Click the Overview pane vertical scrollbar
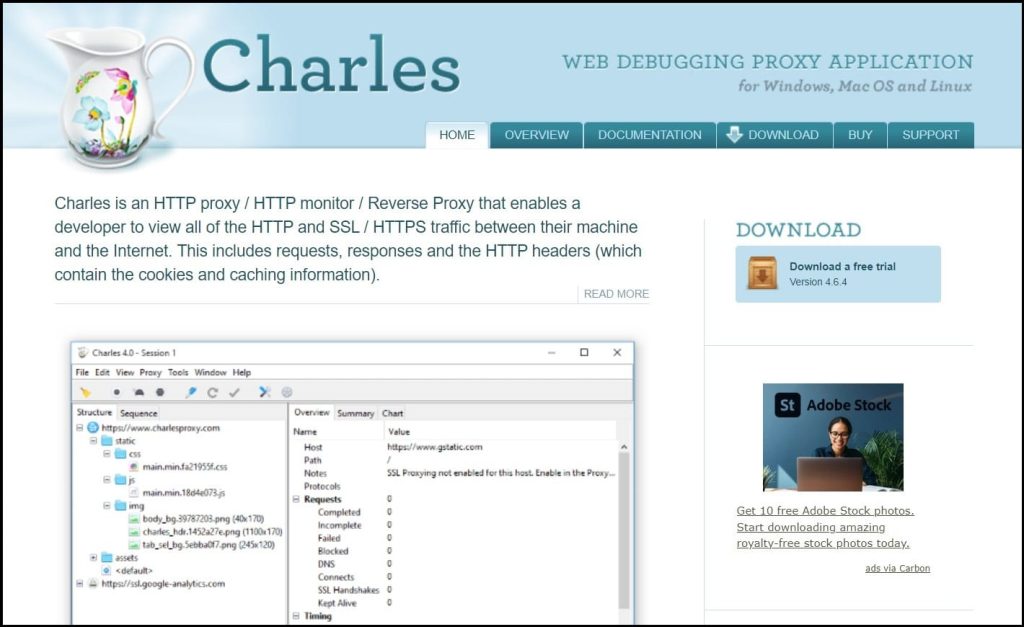The width and height of the screenshot is (1024, 627). pos(624,530)
